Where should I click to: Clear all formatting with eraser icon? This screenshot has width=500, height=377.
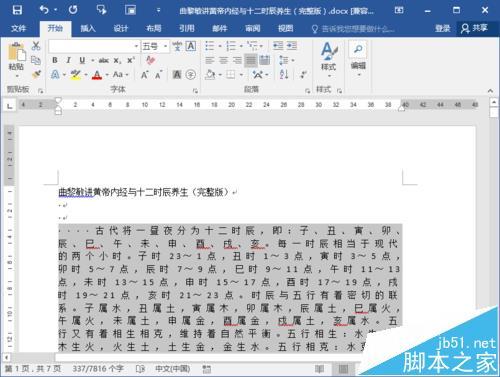tap(151, 60)
